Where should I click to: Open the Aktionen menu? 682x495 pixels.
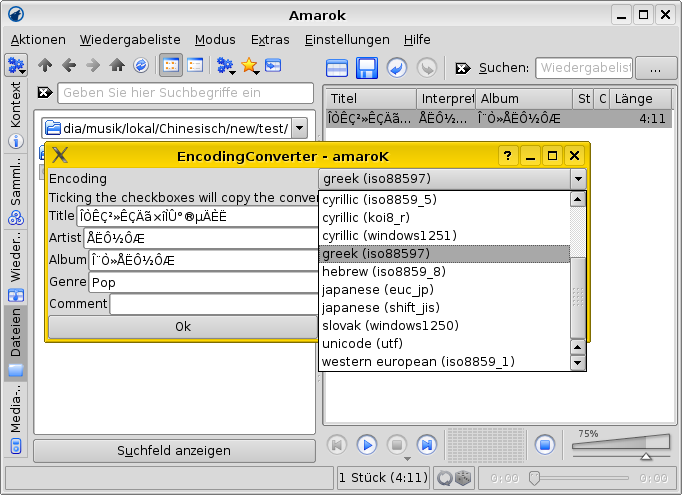(x=38, y=40)
